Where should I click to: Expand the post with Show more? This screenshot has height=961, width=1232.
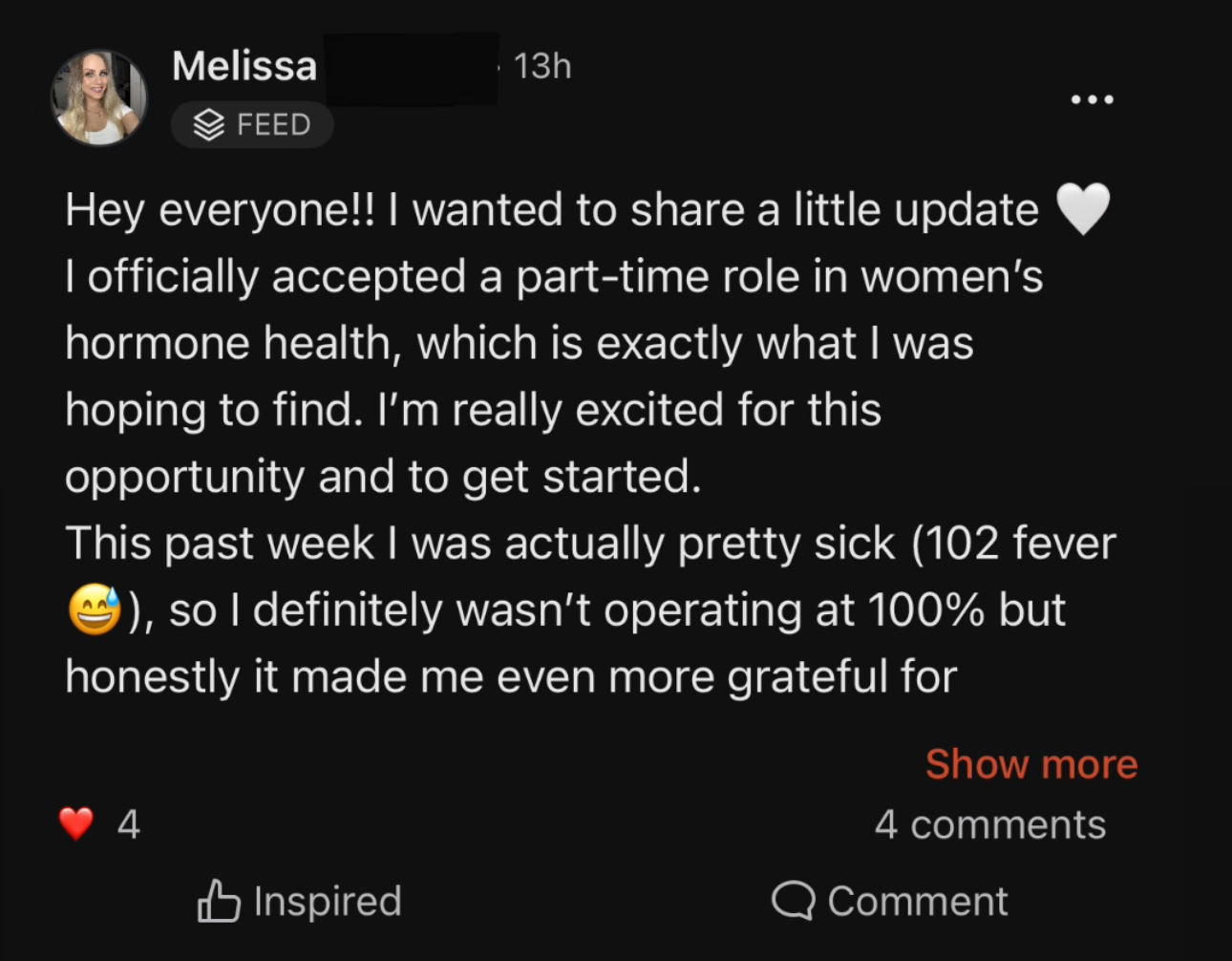1030,763
